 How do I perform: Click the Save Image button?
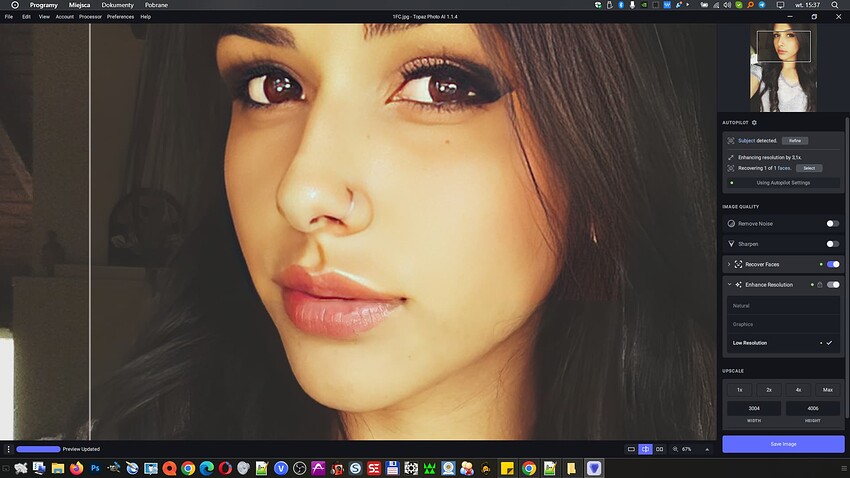click(x=783, y=444)
